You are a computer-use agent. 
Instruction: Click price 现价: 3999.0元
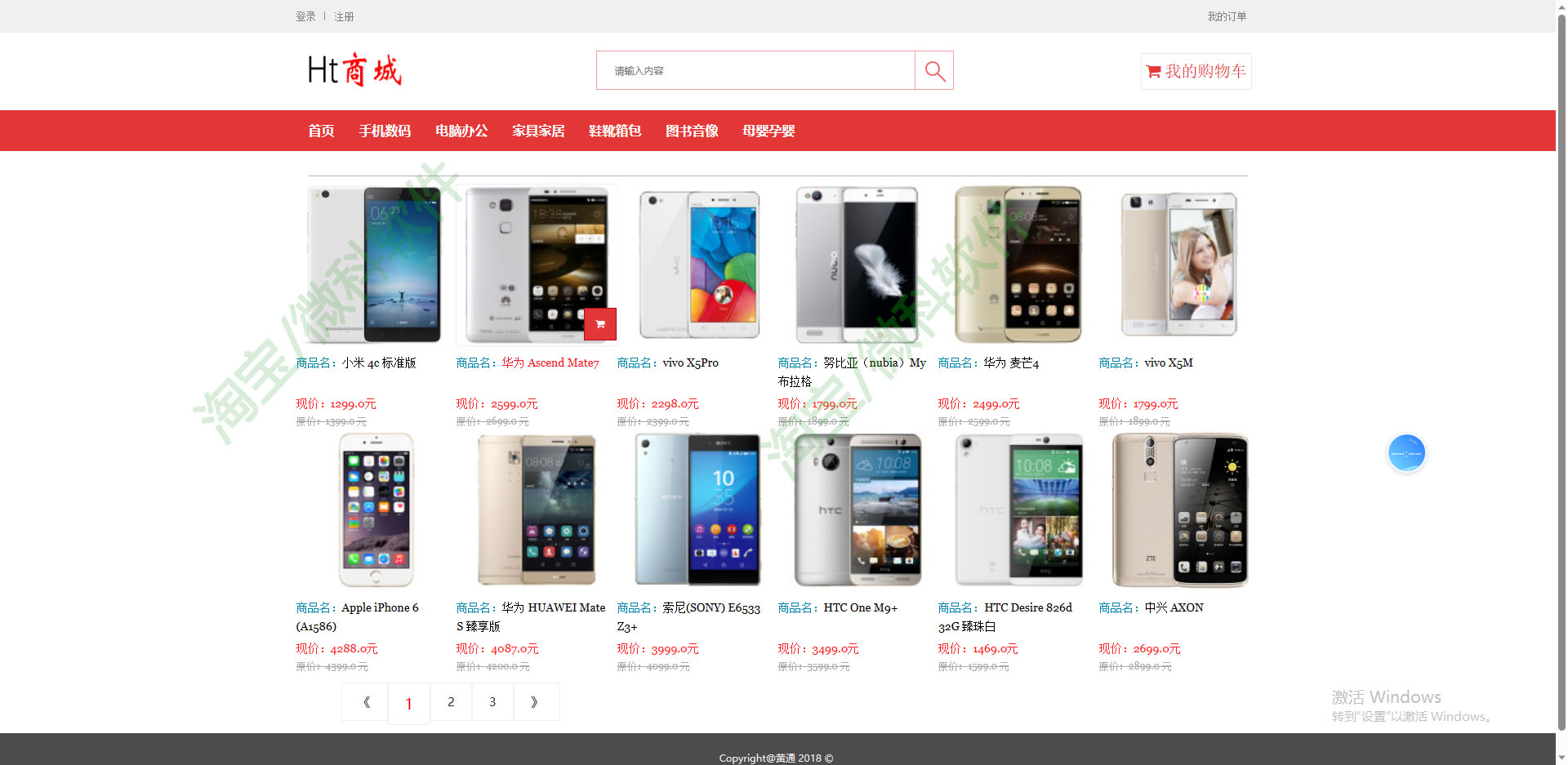tap(658, 648)
